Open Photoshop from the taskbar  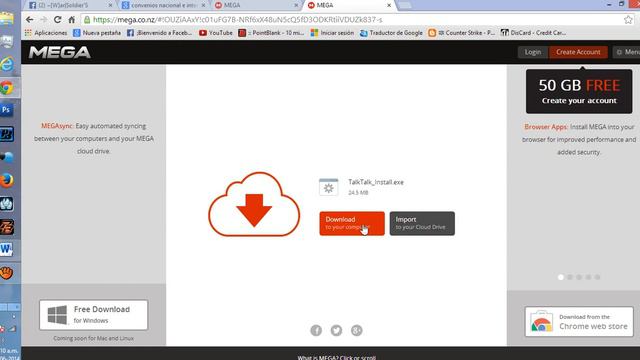7,110
